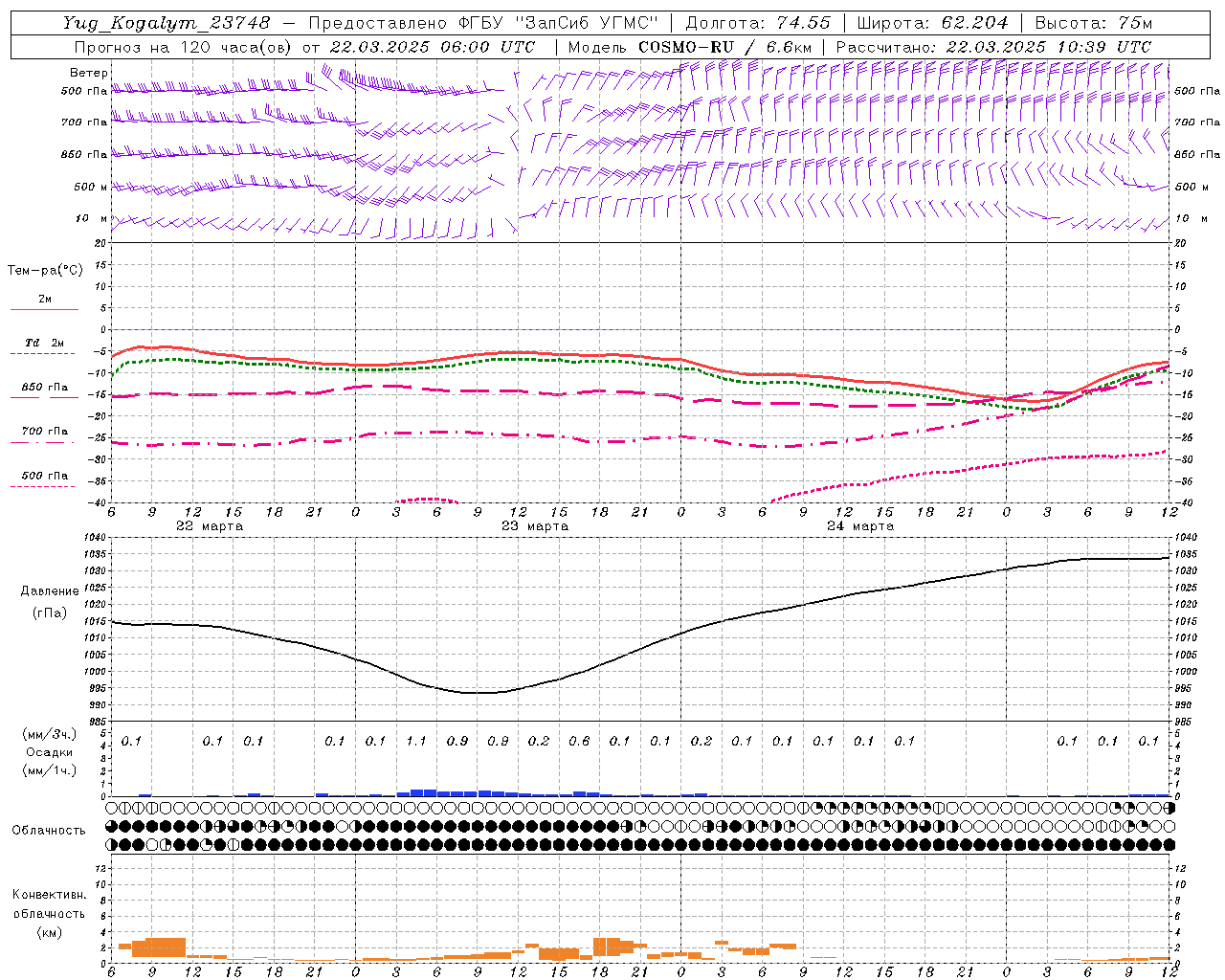The width and height of the screenshot is (1225, 980).
Task: Select the Прогноз на 120 часа(ов) text
Action: 184,47
